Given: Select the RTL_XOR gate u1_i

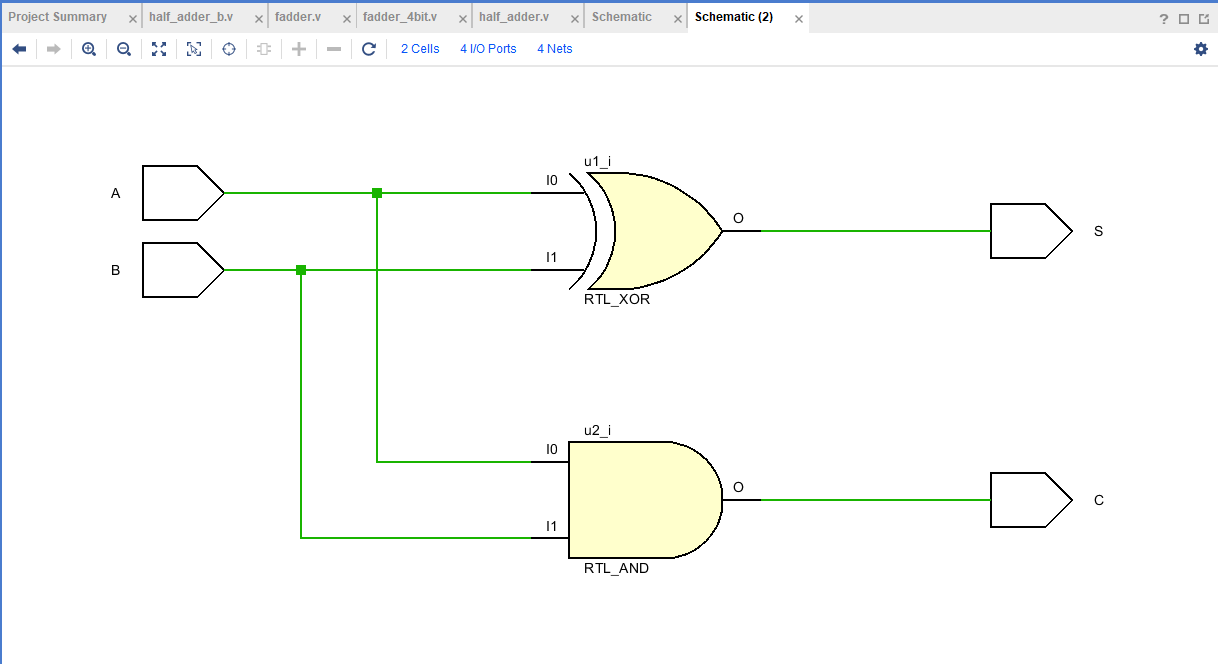Looking at the screenshot, I should click(655, 231).
